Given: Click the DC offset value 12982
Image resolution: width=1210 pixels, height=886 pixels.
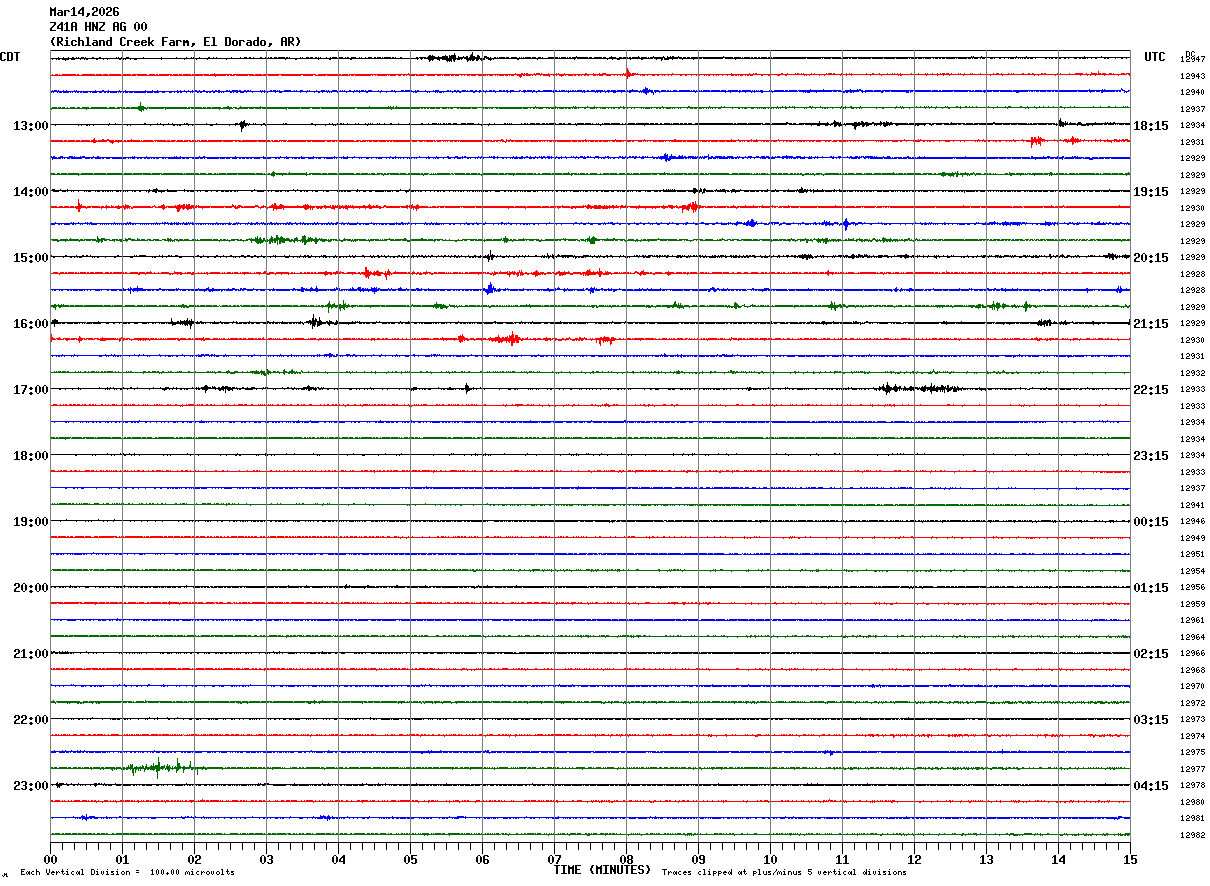Looking at the screenshot, I should pyautogui.click(x=1192, y=835).
